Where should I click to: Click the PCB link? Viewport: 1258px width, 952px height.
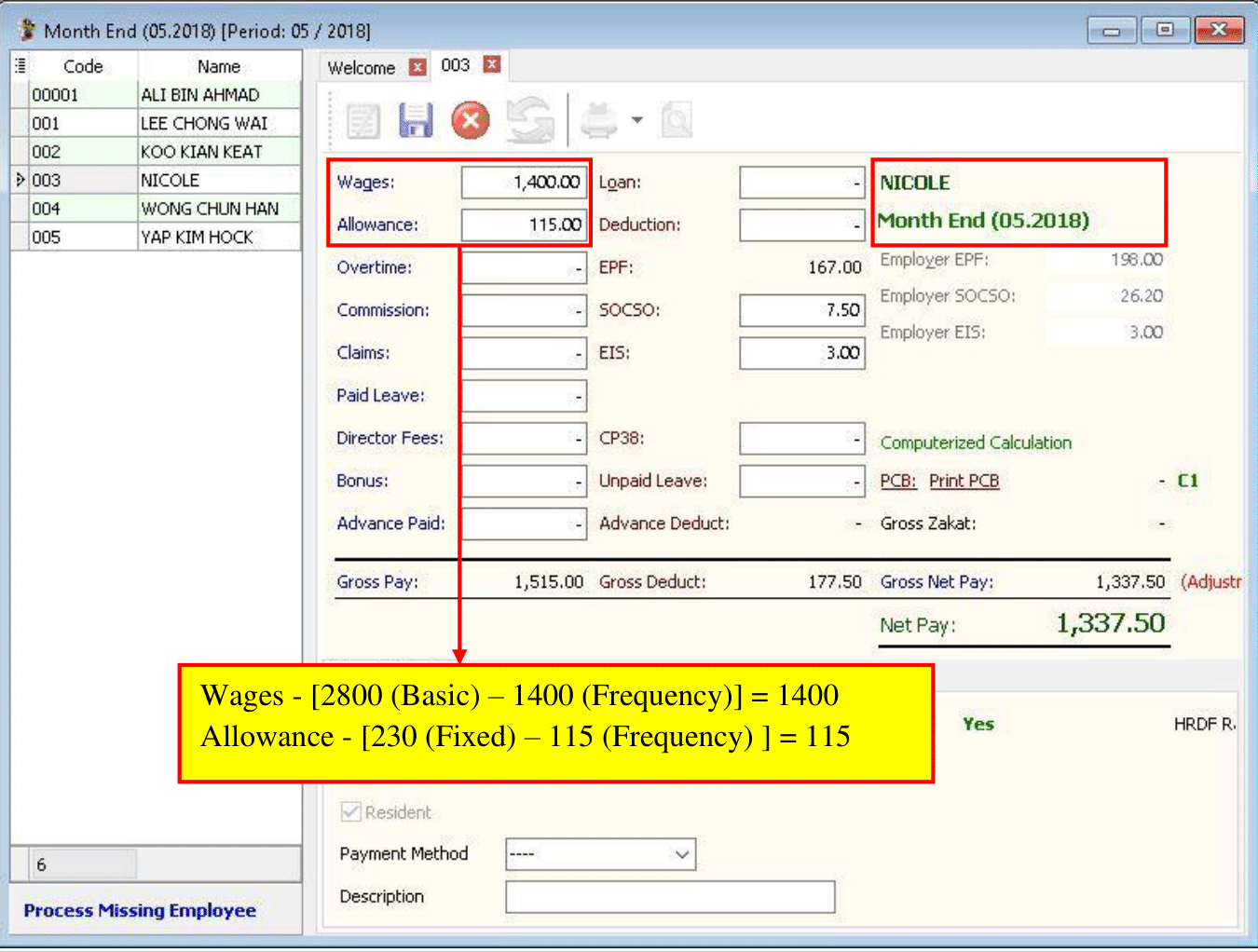897,481
